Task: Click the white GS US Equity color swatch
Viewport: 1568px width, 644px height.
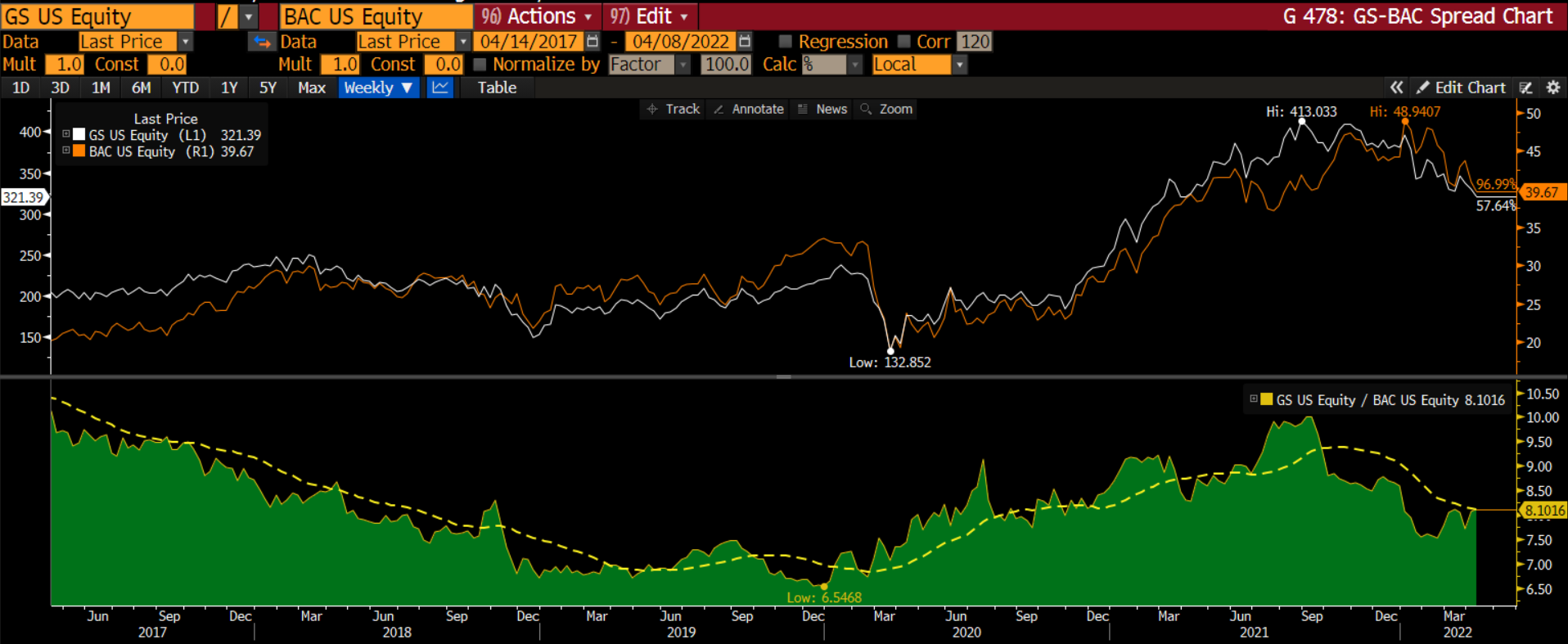Action: 79,135
